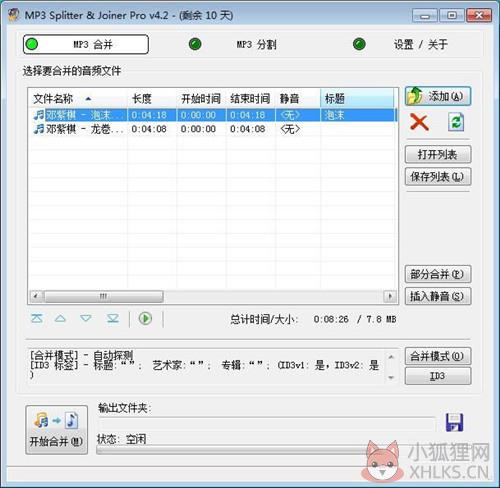
Task: Click the up arrow of info box scrollbar
Action: (x=391, y=357)
